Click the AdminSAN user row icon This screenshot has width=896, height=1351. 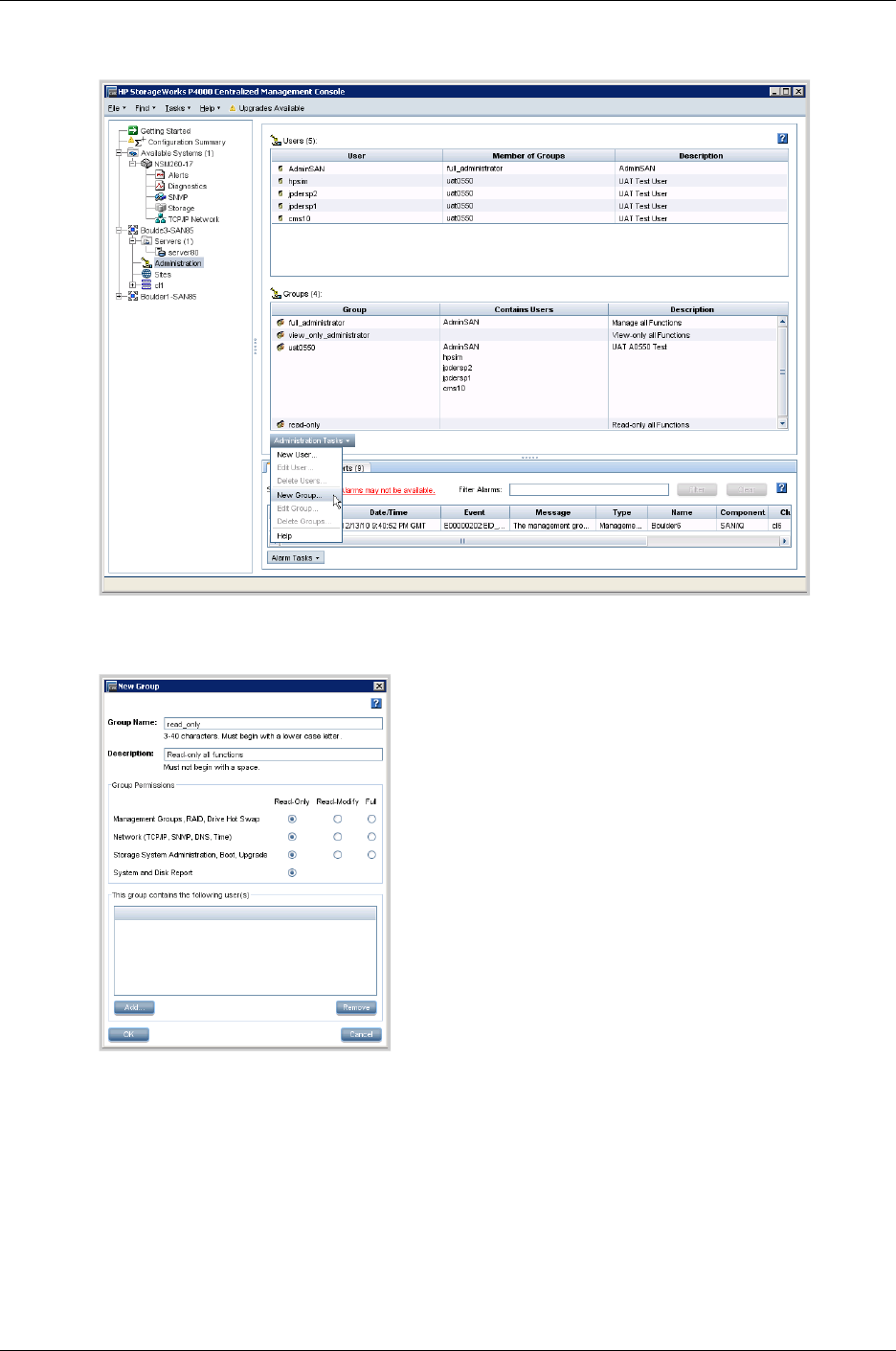(x=280, y=169)
